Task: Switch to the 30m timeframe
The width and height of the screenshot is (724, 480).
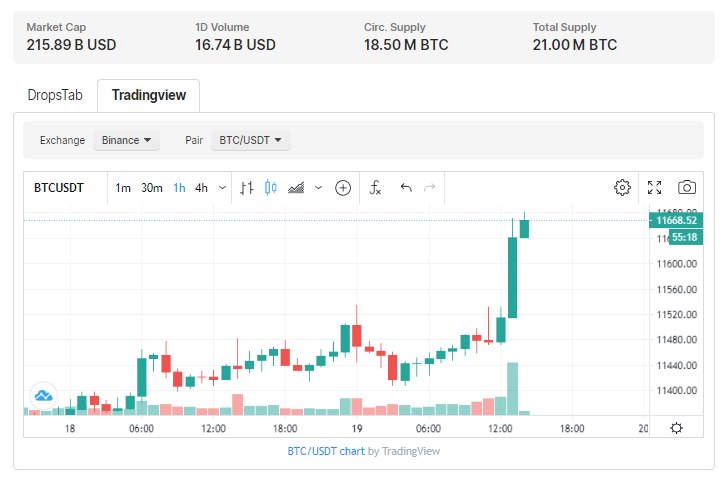Action: click(x=151, y=187)
